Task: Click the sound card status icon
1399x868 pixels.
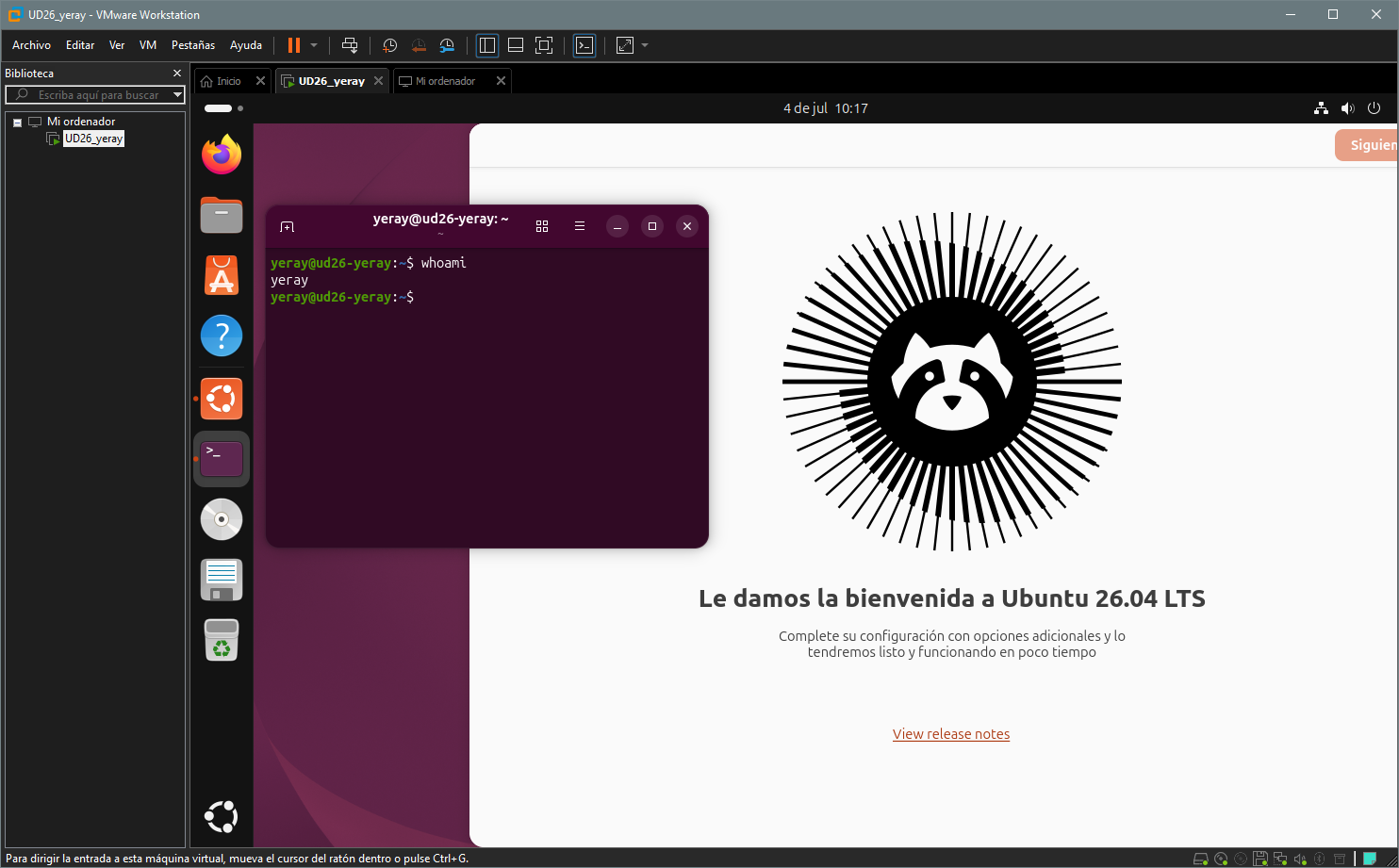Action: tap(1300, 859)
